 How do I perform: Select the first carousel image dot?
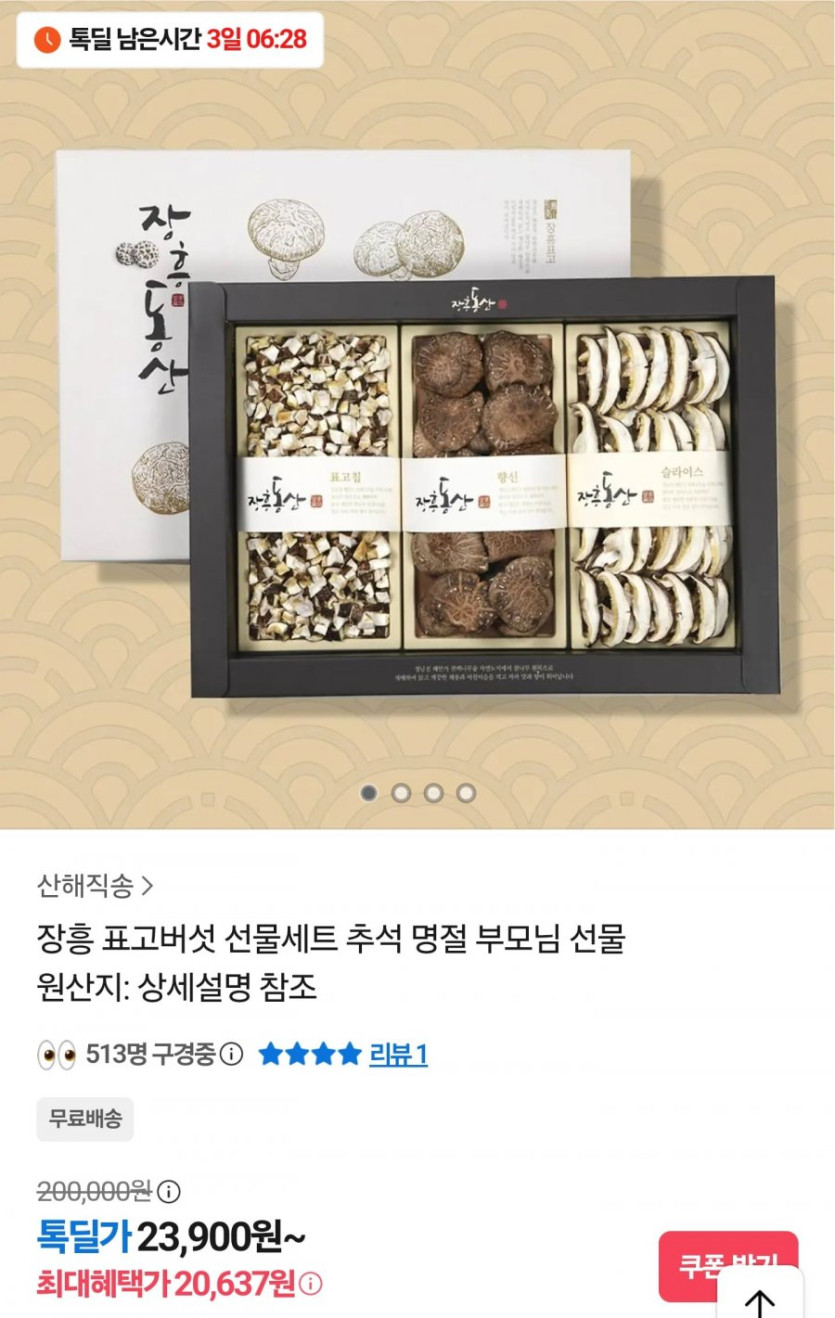(x=369, y=792)
